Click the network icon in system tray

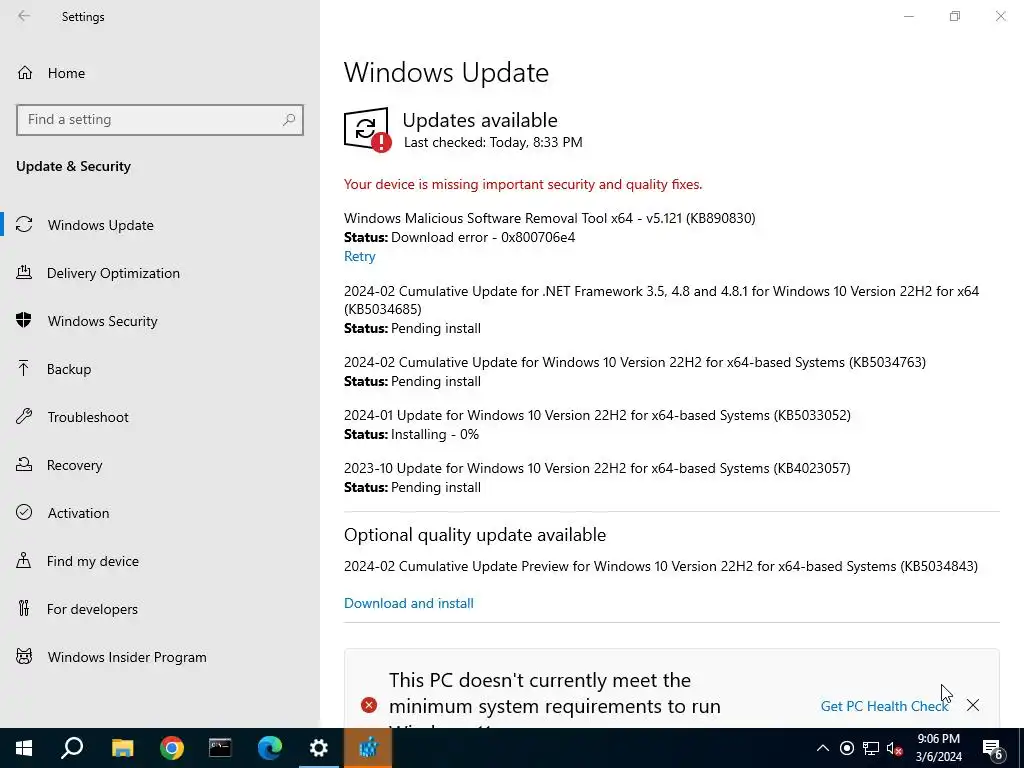tap(871, 748)
